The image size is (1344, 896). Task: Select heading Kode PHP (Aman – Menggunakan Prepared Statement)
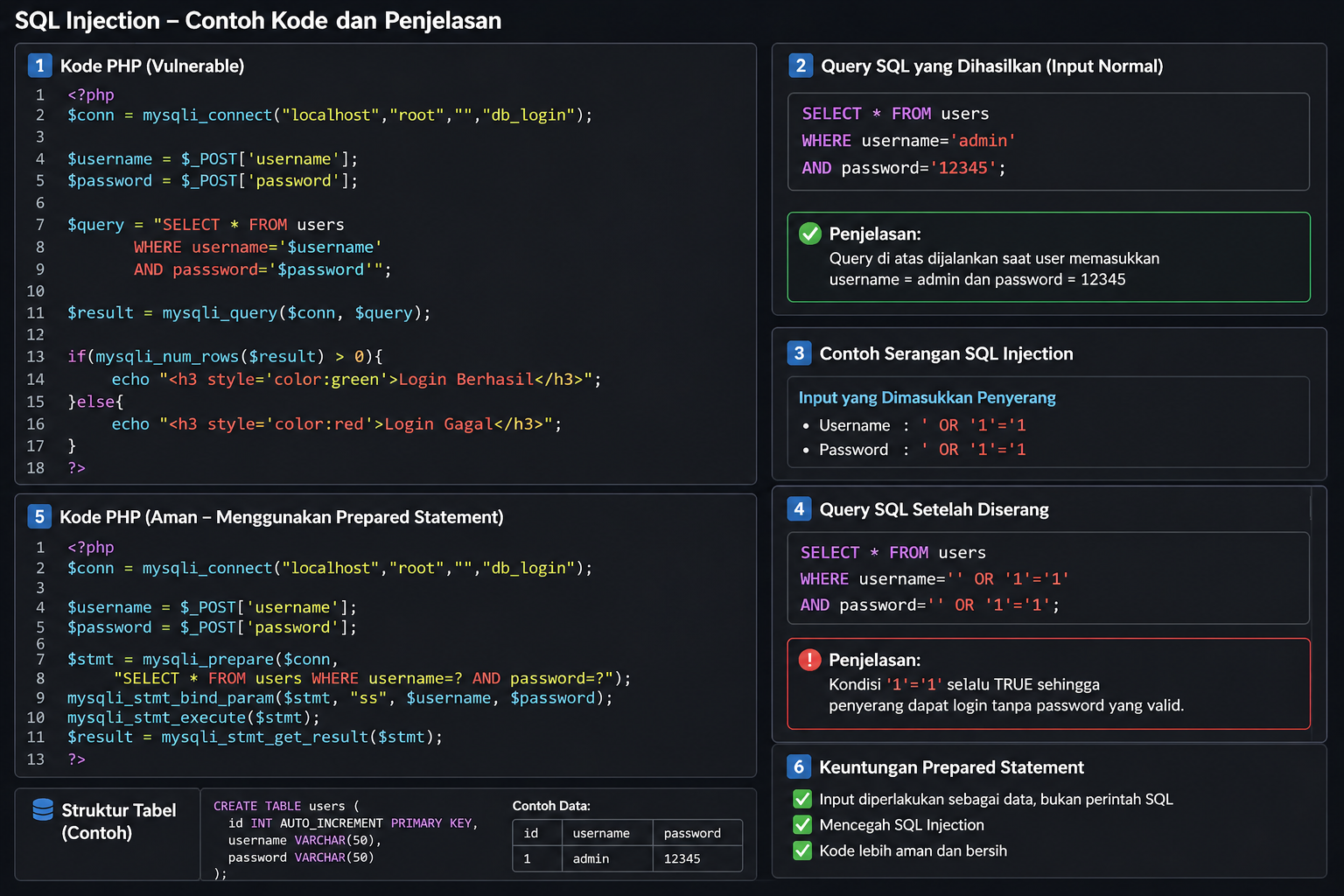[282, 517]
